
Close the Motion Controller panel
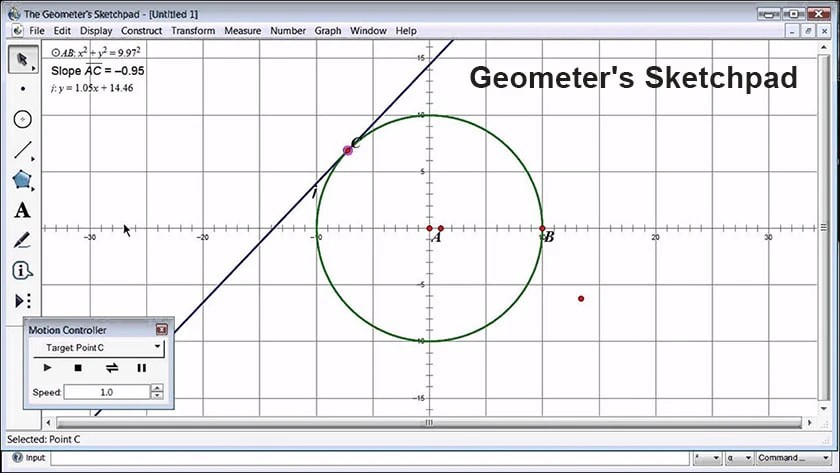(162, 329)
